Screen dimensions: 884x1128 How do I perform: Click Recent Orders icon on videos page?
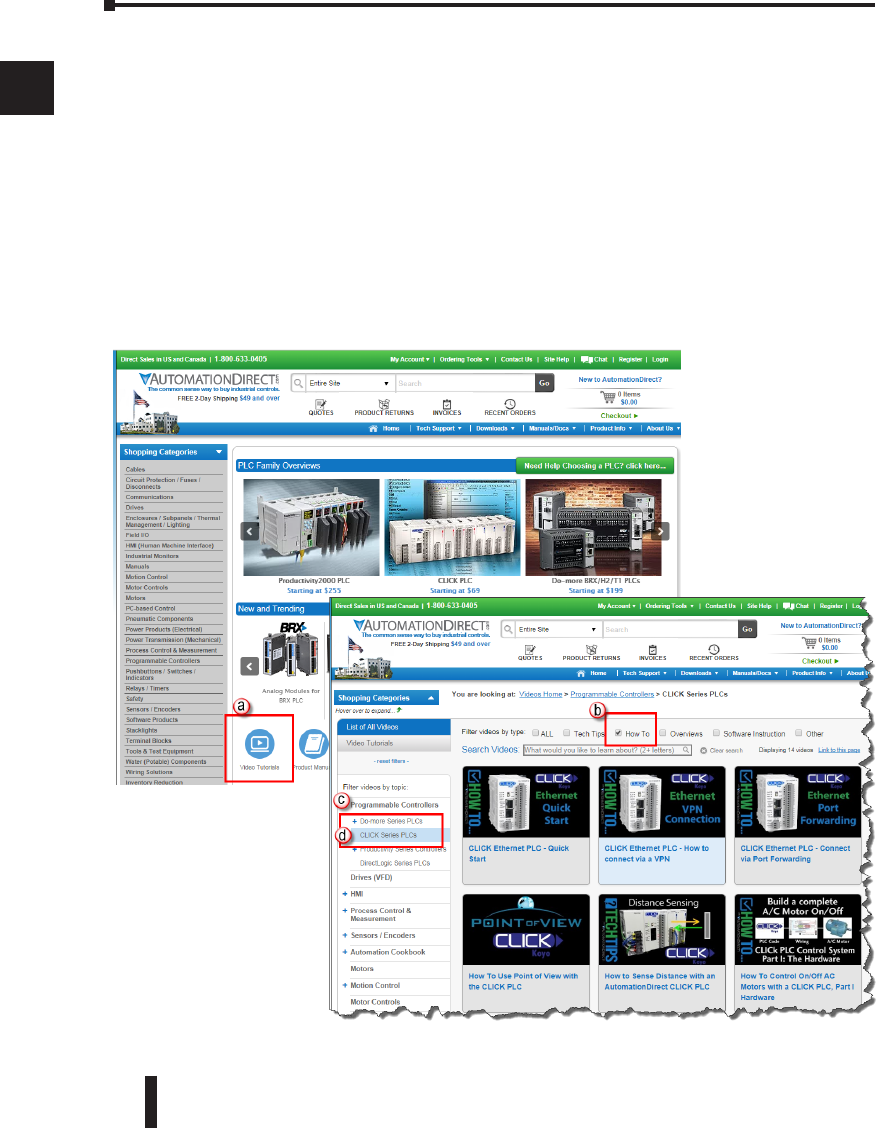point(714,650)
